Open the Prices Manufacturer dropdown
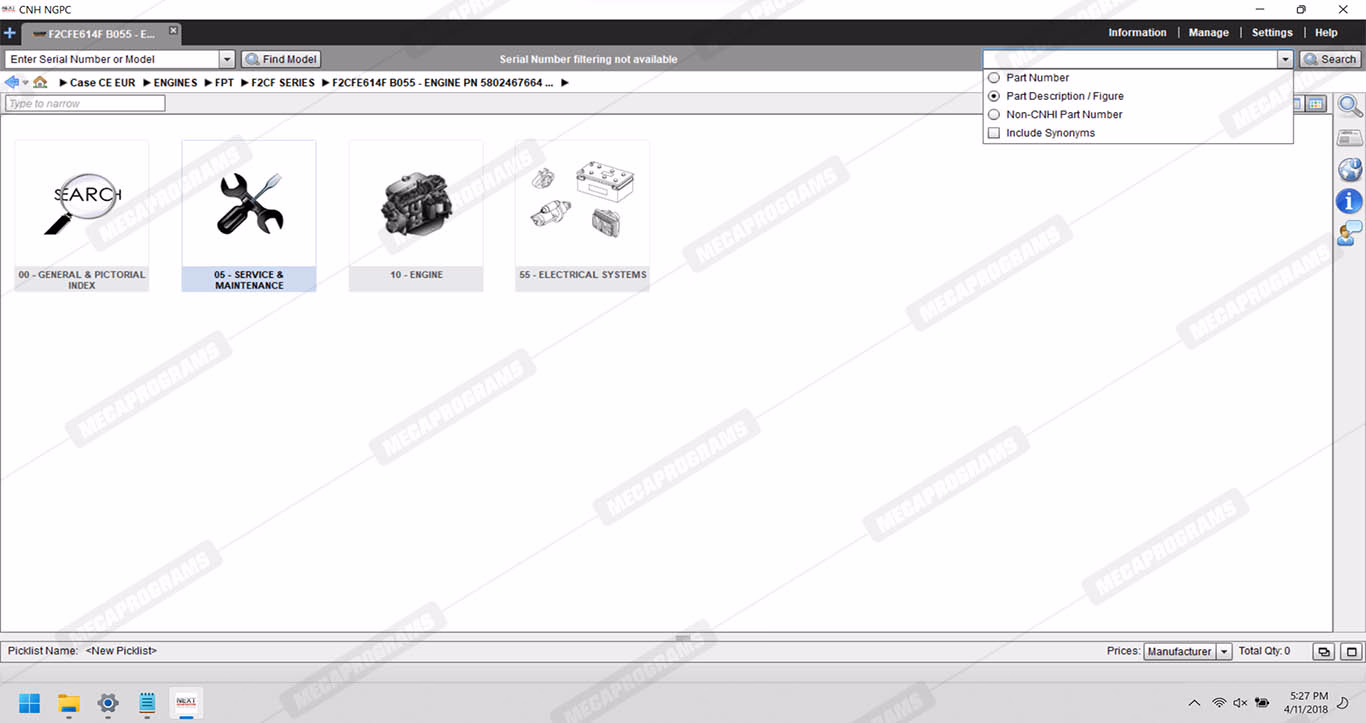 (x=1224, y=652)
